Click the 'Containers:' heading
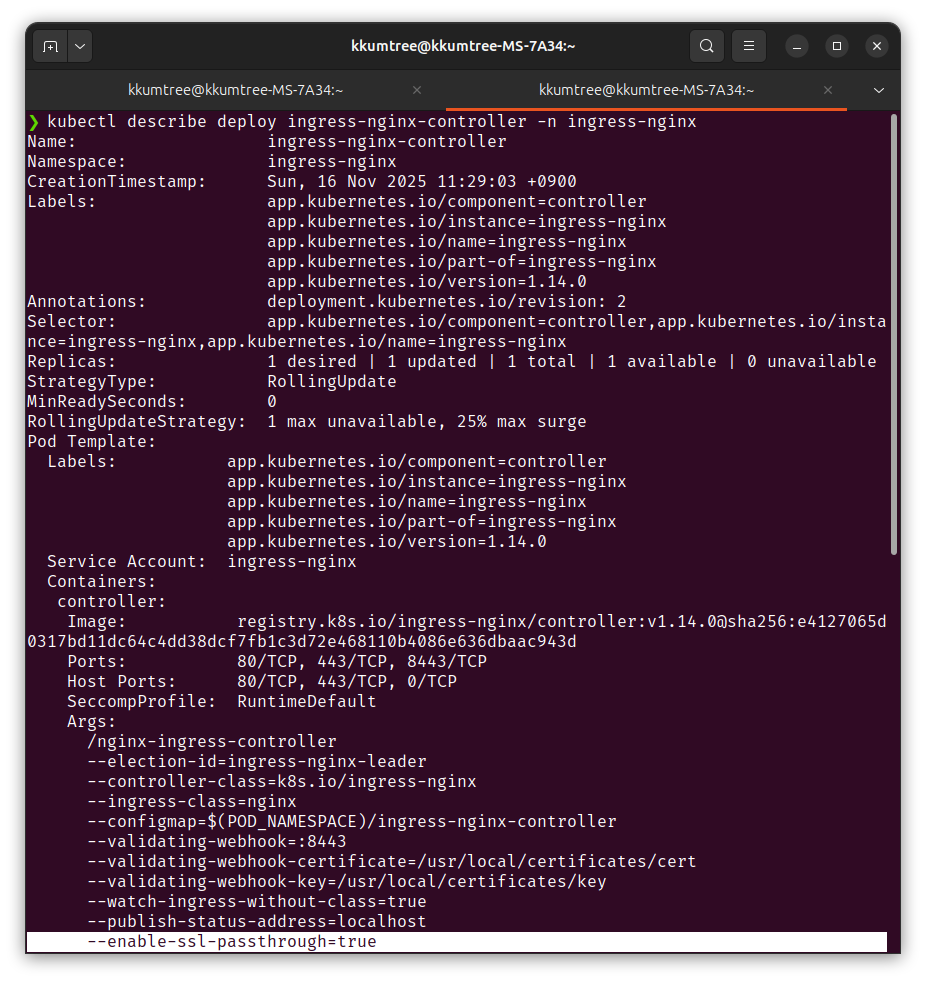This screenshot has width=926, height=982. pyautogui.click(x=101, y=581)
